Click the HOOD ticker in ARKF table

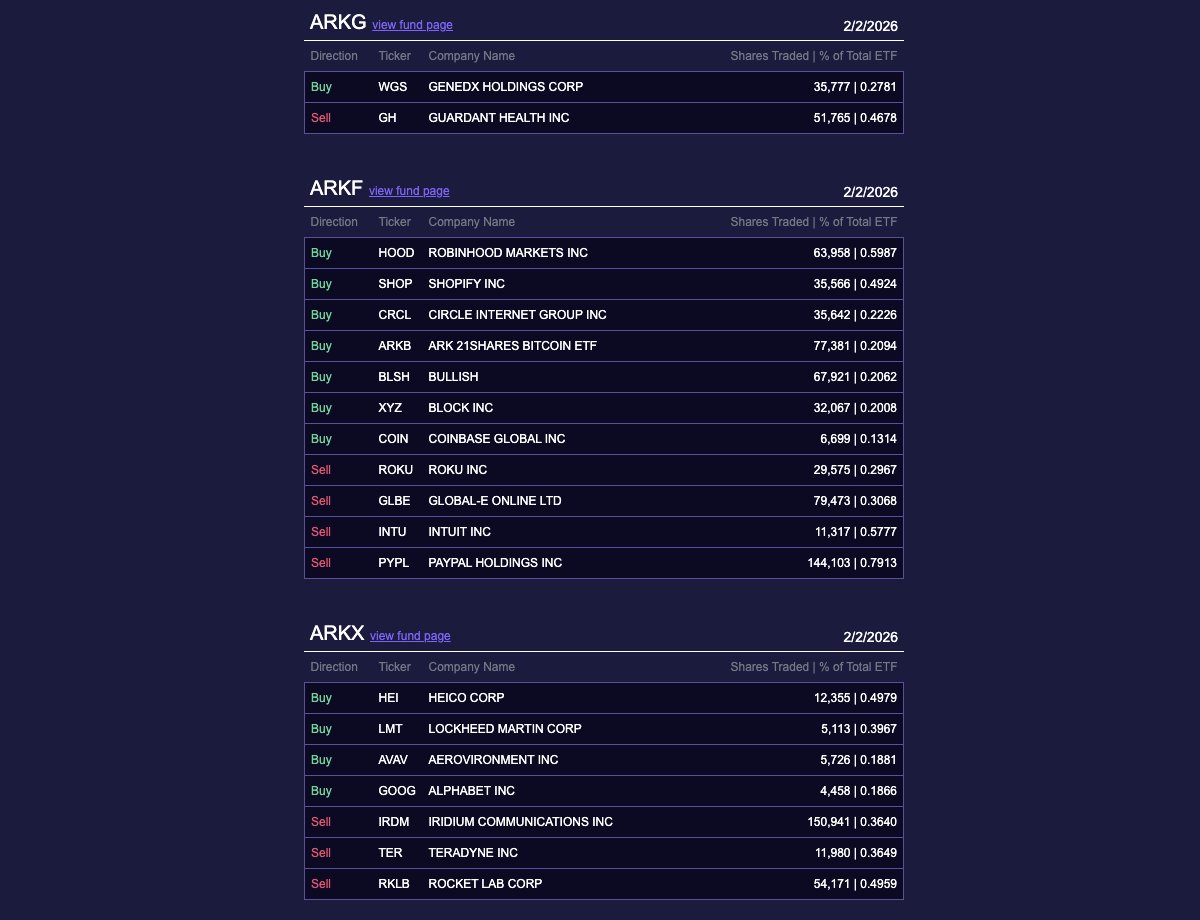(x=396, y=253)
